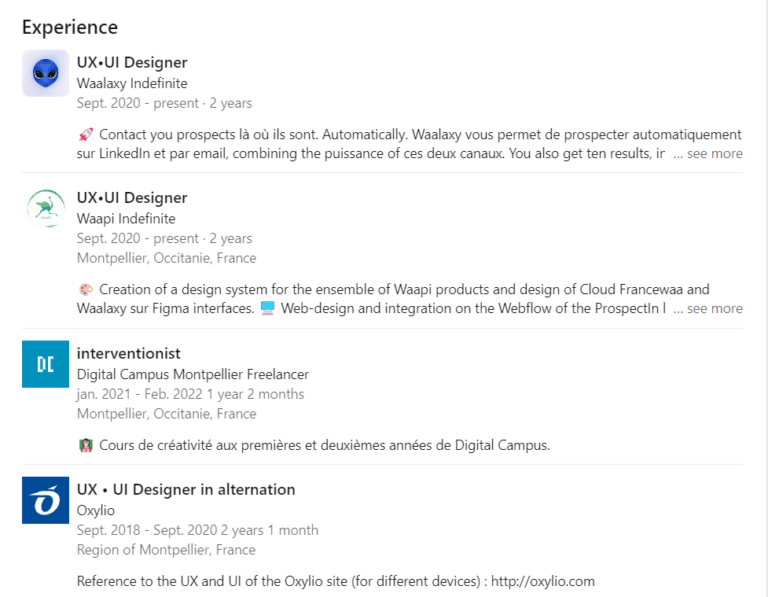Click the palette emoji in Waapi description
The height and width of the screenshot is (597, 768).
tap(85, 289)
